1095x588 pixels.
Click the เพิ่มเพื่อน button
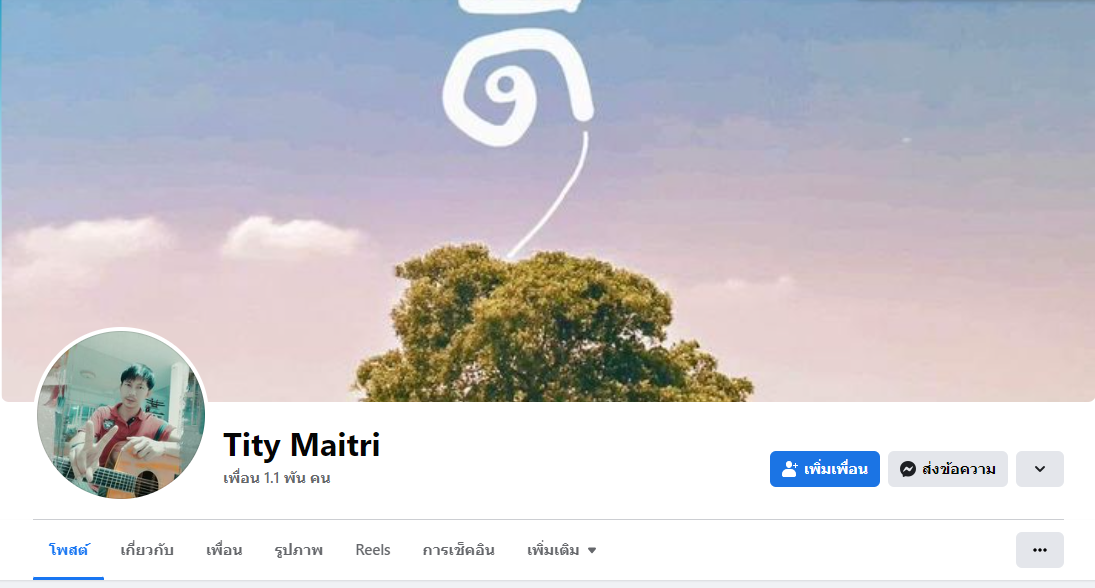click(x=825, y=469)
